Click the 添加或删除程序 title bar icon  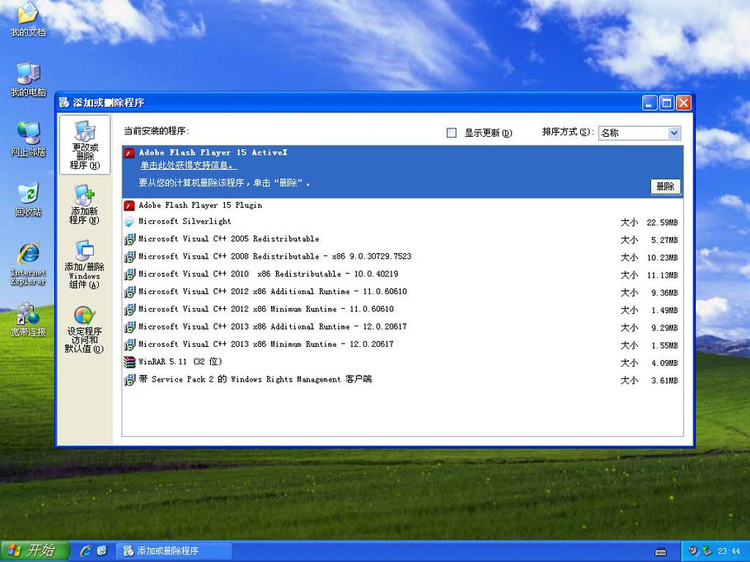click(x=64, y=102)
